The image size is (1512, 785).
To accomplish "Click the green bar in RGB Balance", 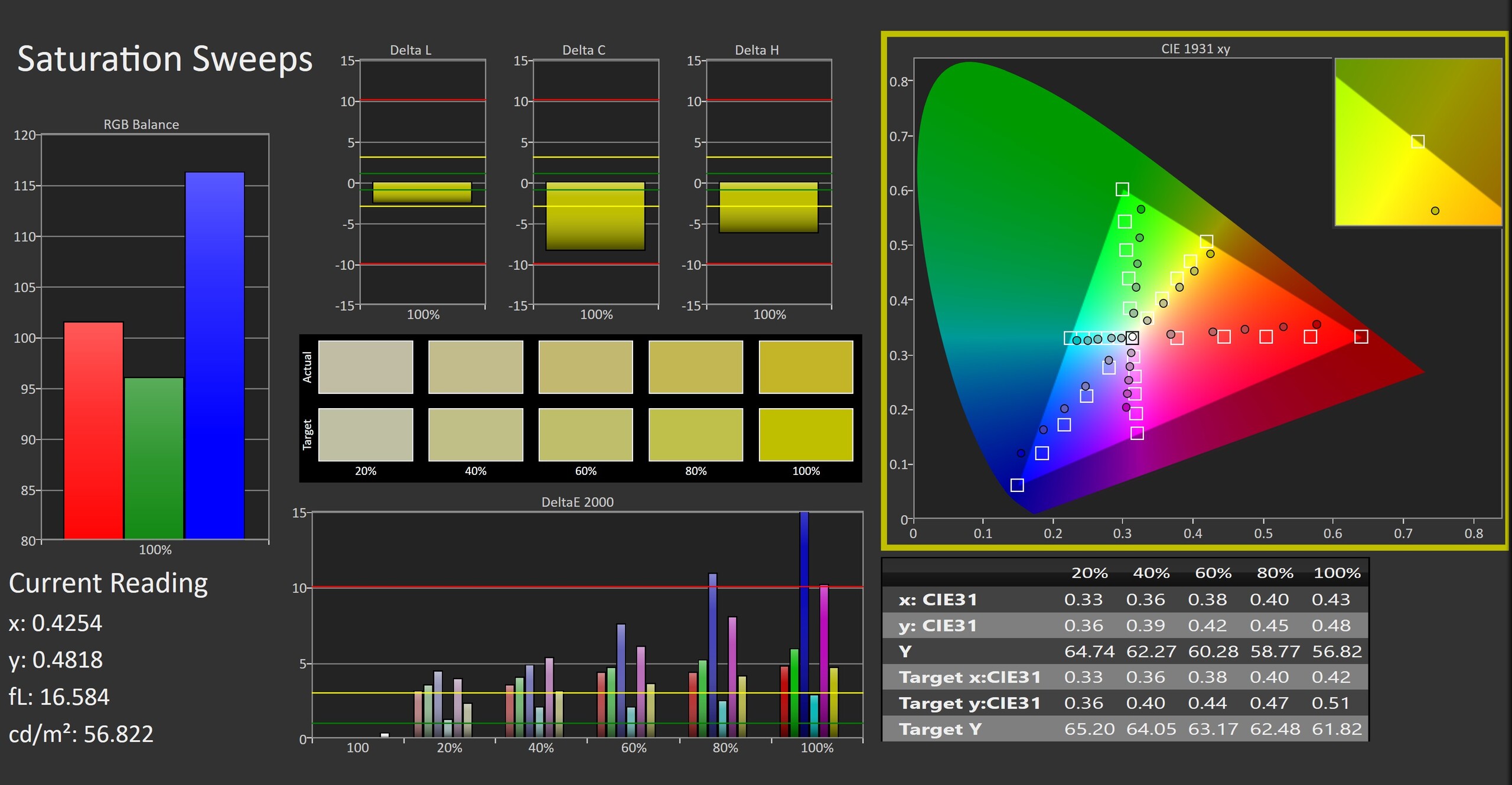I will click(154, 458).
